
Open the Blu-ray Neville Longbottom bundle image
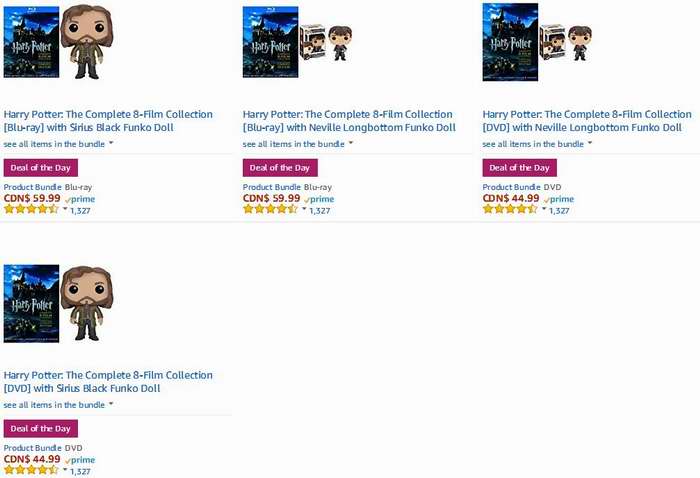click(298, 42)
